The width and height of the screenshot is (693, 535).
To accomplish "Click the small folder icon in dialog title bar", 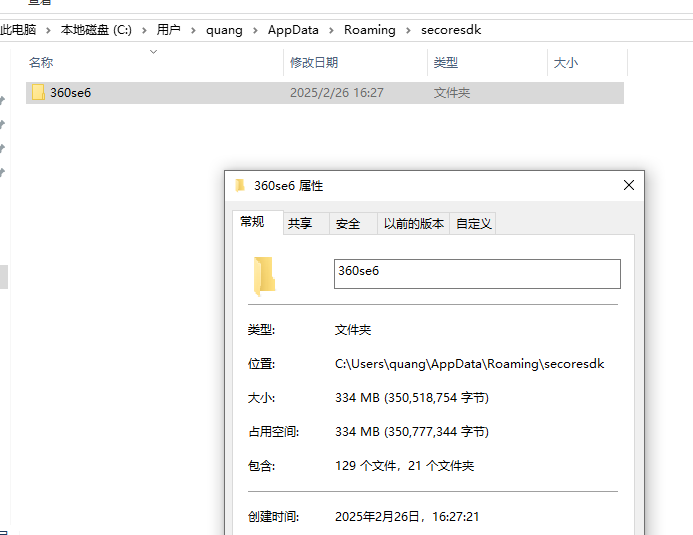I will point(240,186).
